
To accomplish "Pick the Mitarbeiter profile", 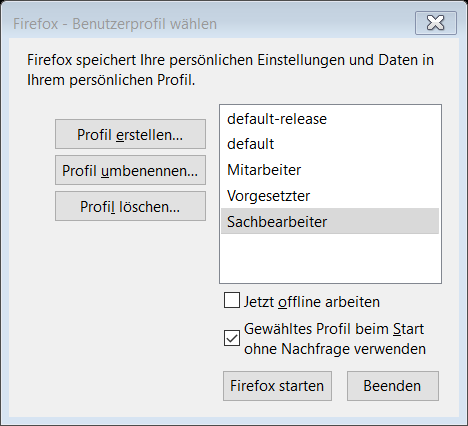I will (x=330, y=170).
